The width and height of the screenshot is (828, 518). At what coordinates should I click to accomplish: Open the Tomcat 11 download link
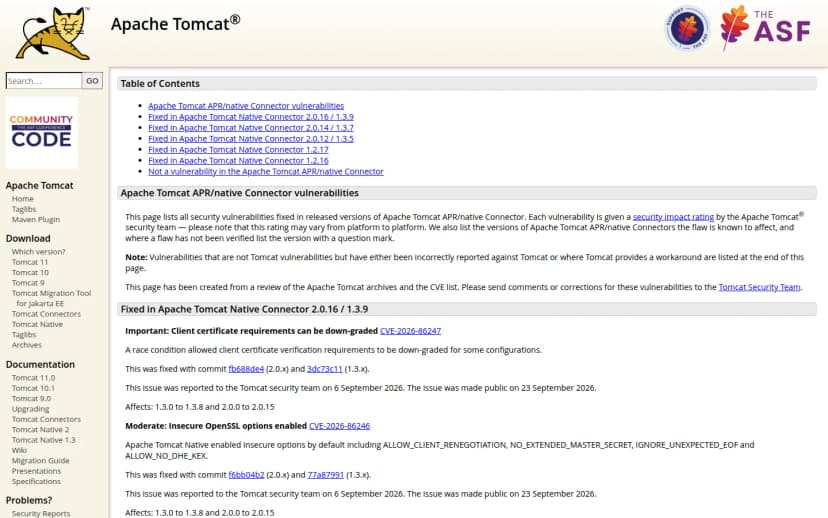(30, 262)
